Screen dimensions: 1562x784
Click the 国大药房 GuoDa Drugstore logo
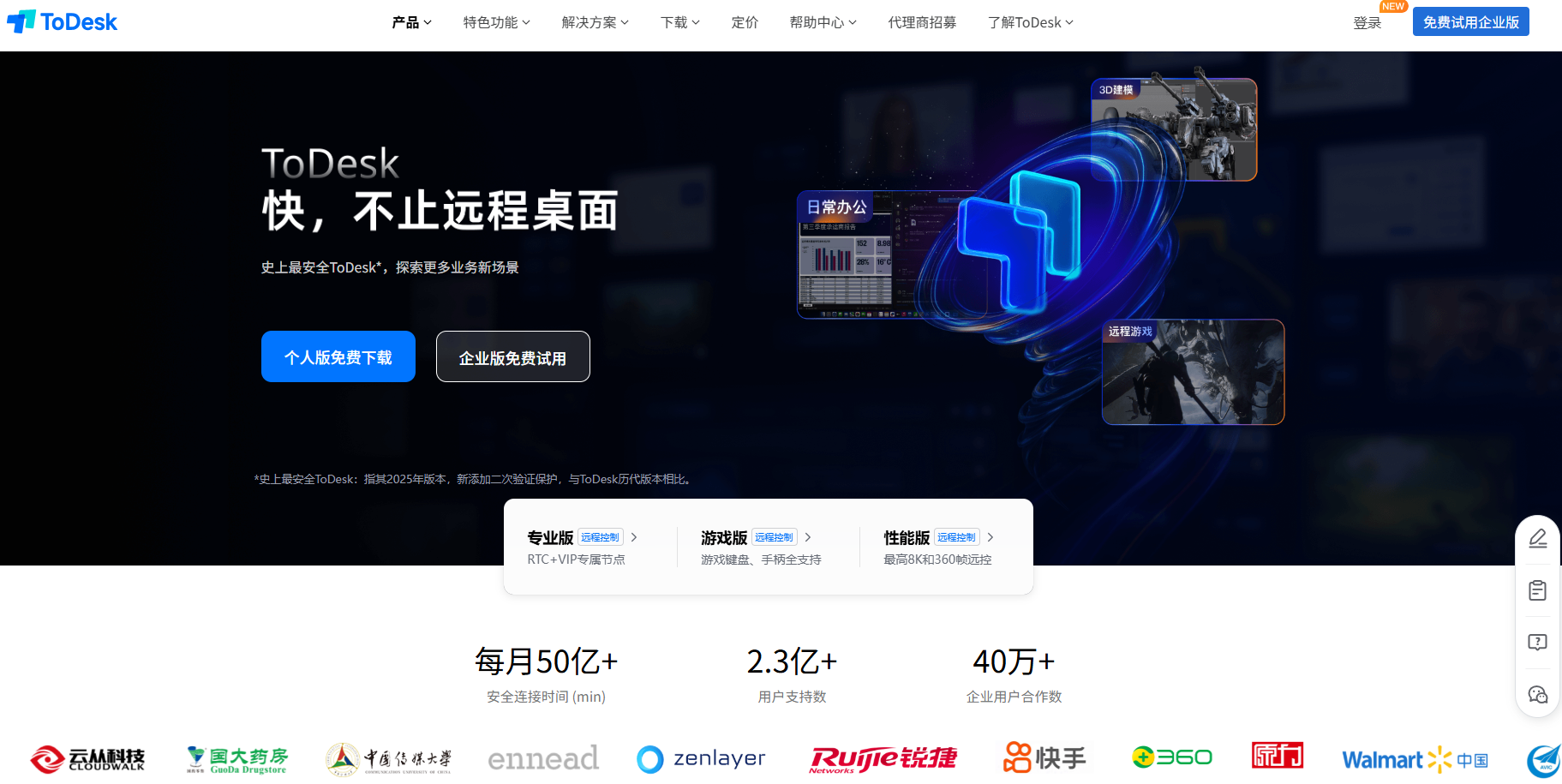click(237, 759)
